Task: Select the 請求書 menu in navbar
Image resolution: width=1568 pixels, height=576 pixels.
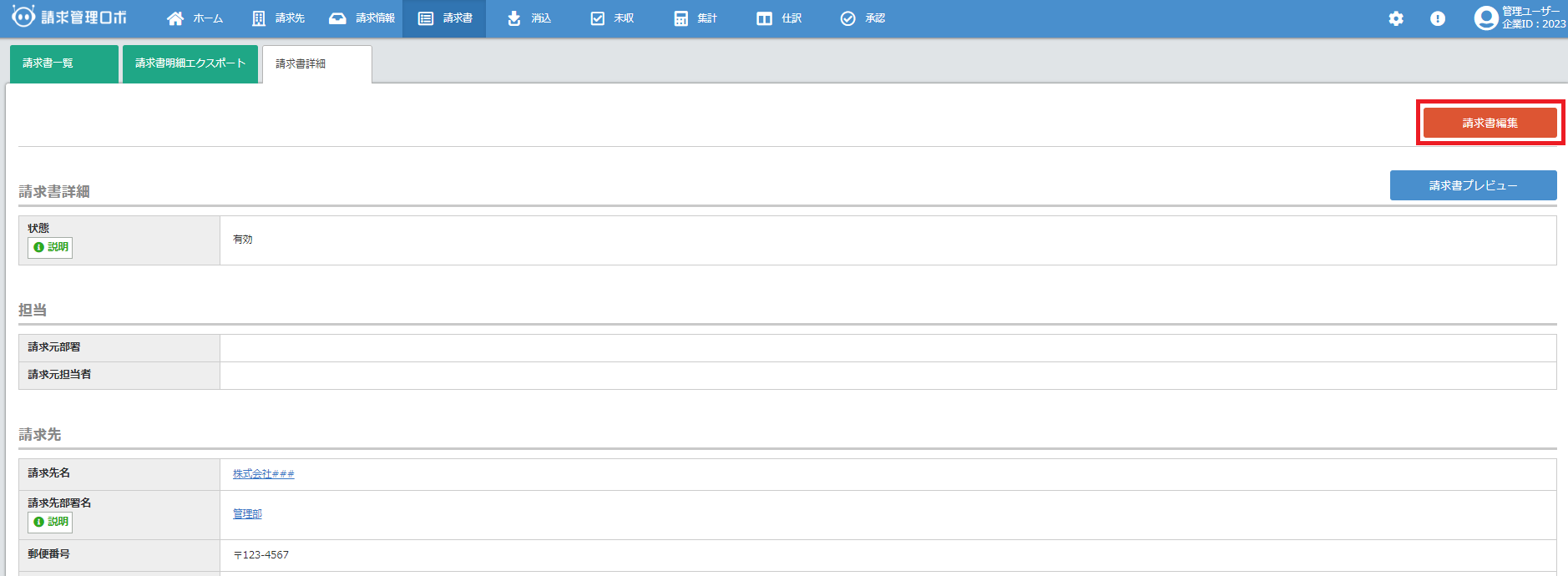Action: [445, 18]
